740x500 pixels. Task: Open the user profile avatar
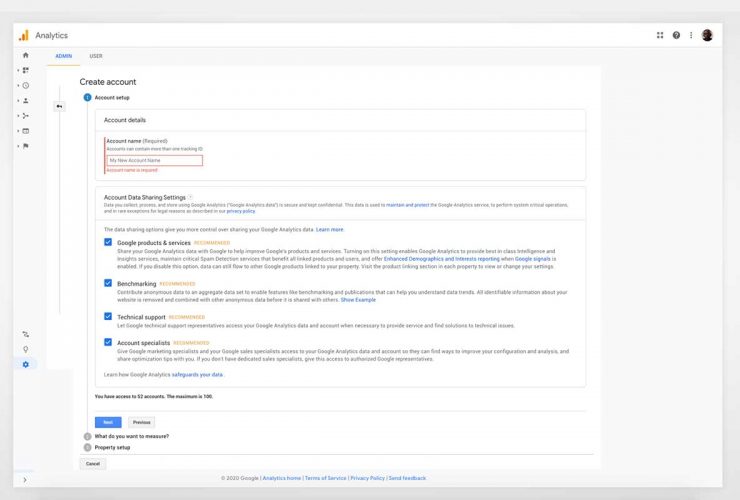click(x=707, y=35)
